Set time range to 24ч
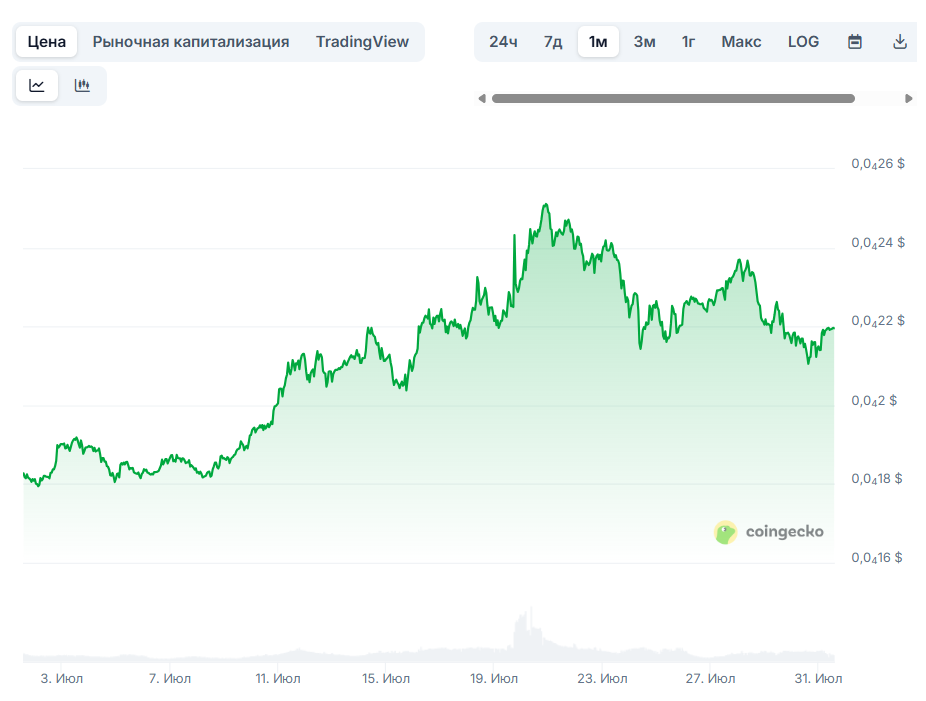 click(503, 42)
